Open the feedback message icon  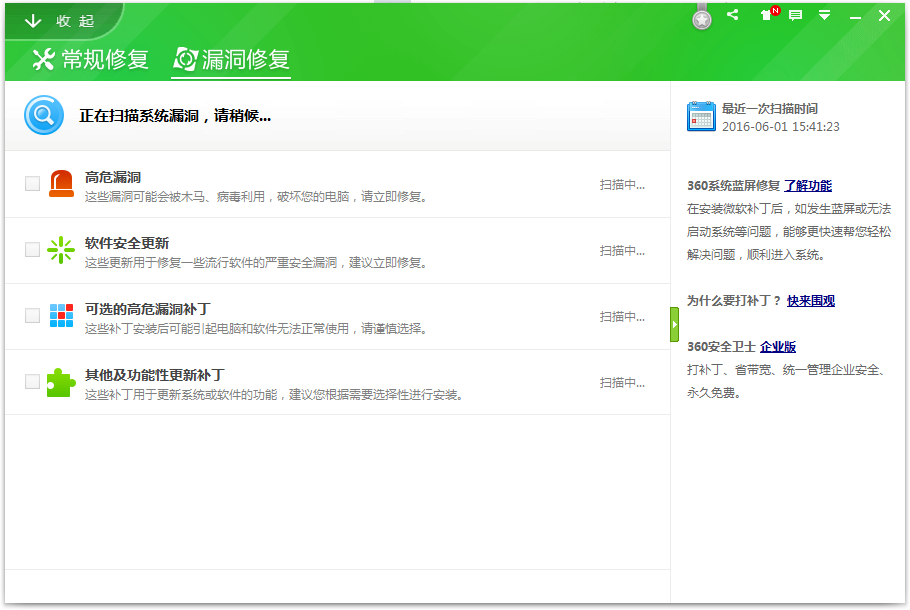(x=796, y=15)
